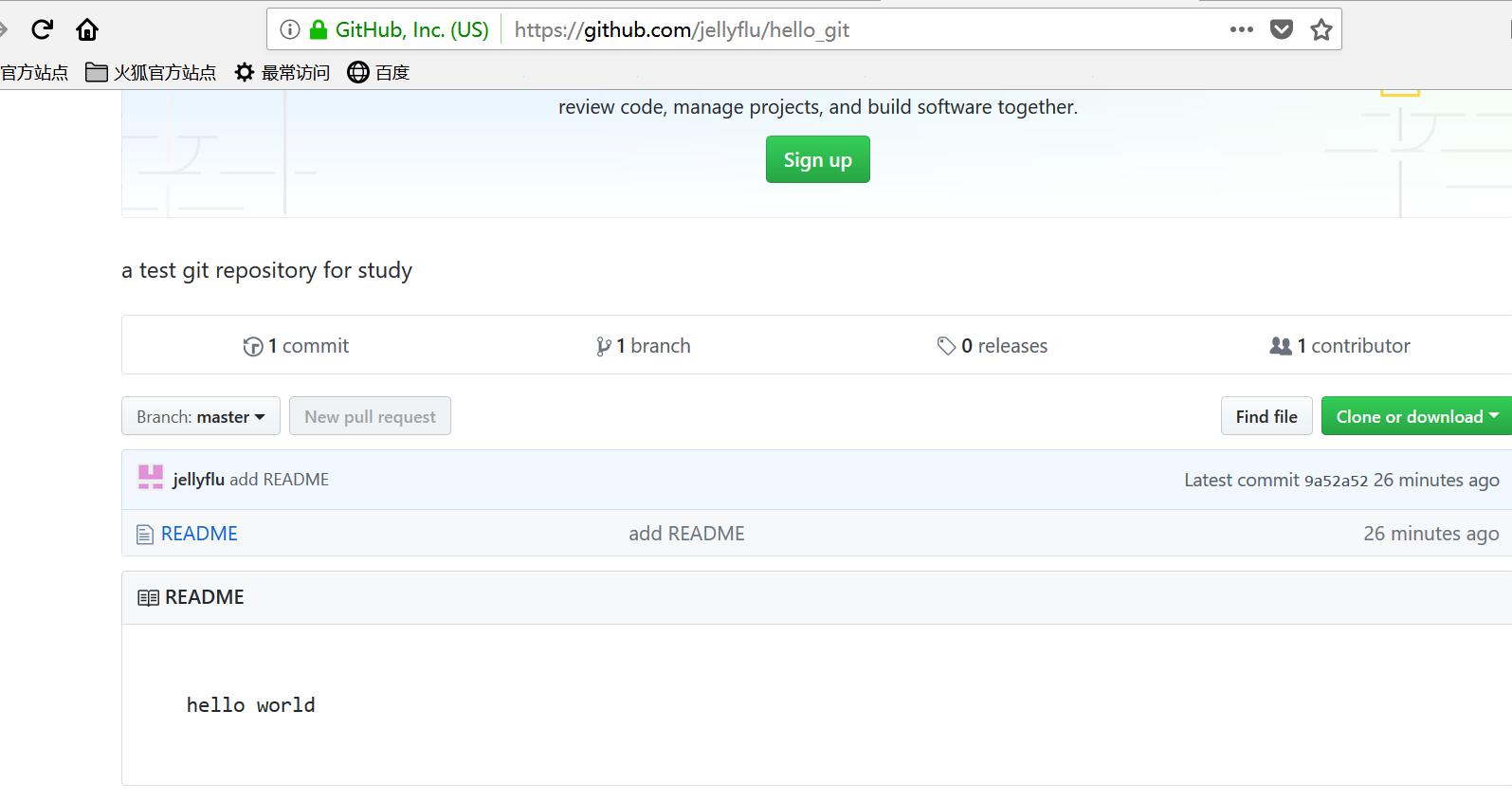Open the Branch: master dropdown
This screenshot has width=1512, height=801.
tap(200, 416)
